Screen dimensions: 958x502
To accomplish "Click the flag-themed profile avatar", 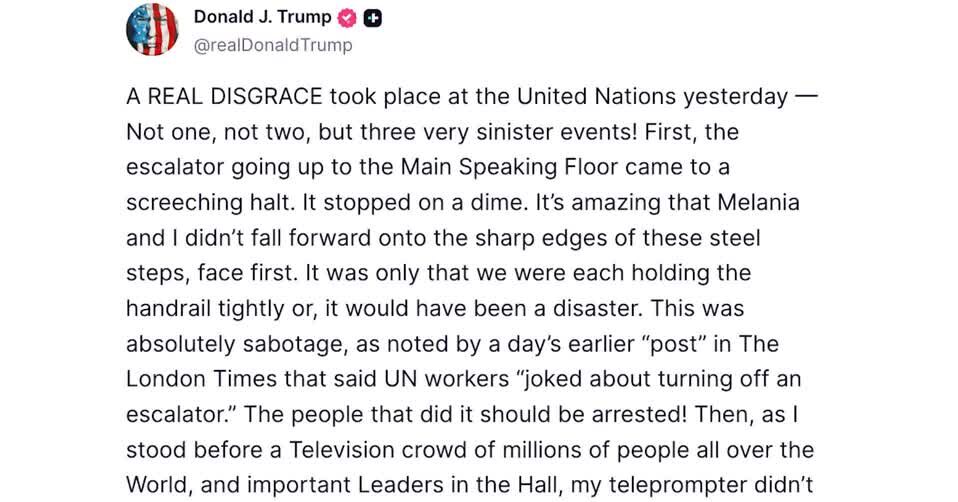I will (x=152, y=30).
